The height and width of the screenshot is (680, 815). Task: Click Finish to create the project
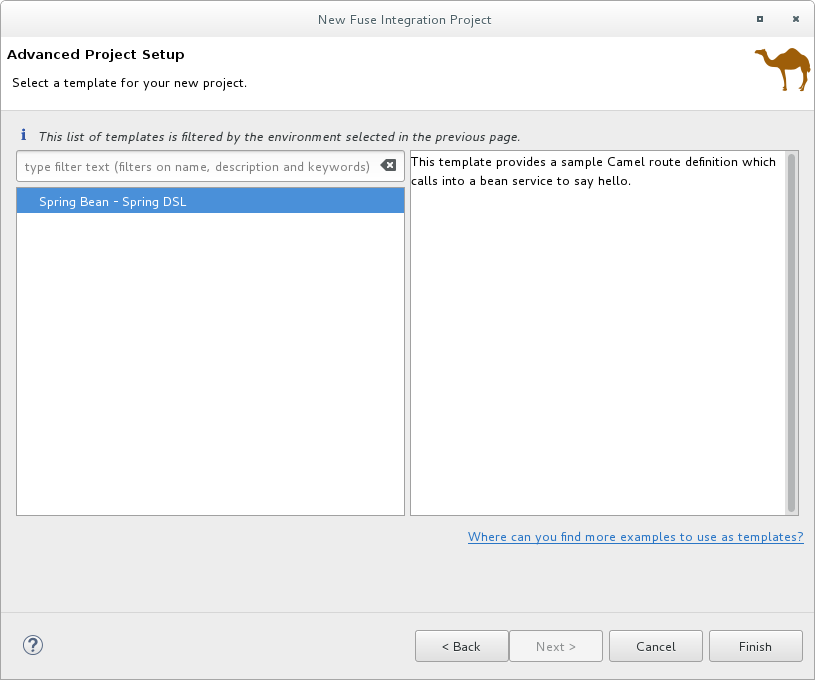tap(755, 646)
